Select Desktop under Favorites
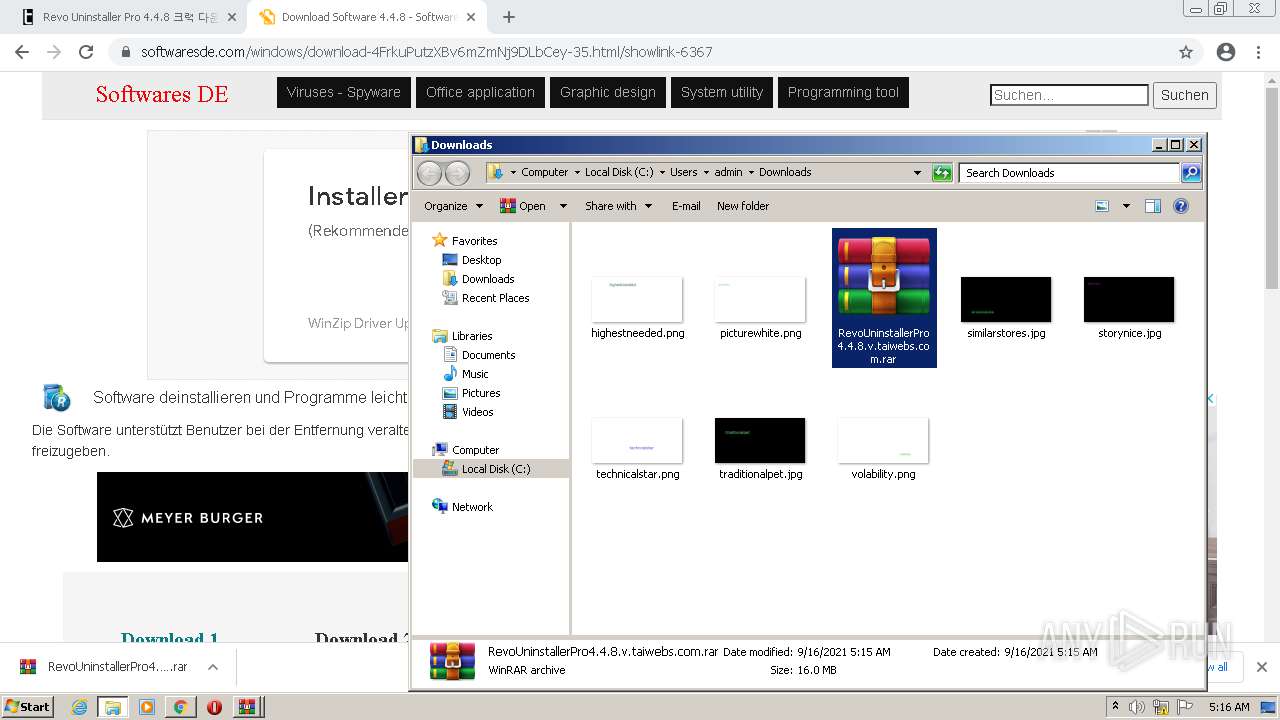 point(481,260)
